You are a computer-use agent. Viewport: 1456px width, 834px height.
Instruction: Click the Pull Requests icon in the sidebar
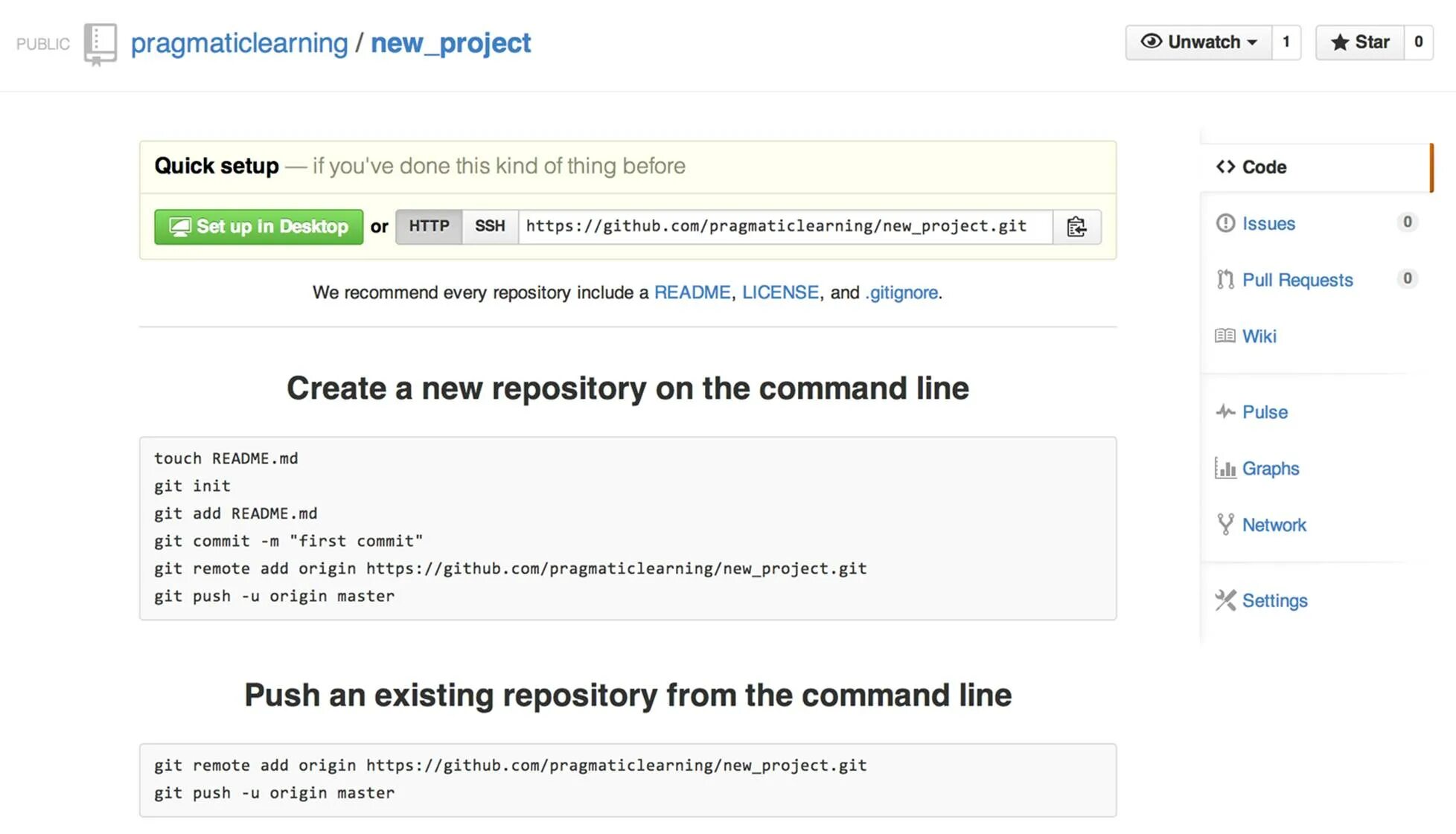[x=1225, y=280]
